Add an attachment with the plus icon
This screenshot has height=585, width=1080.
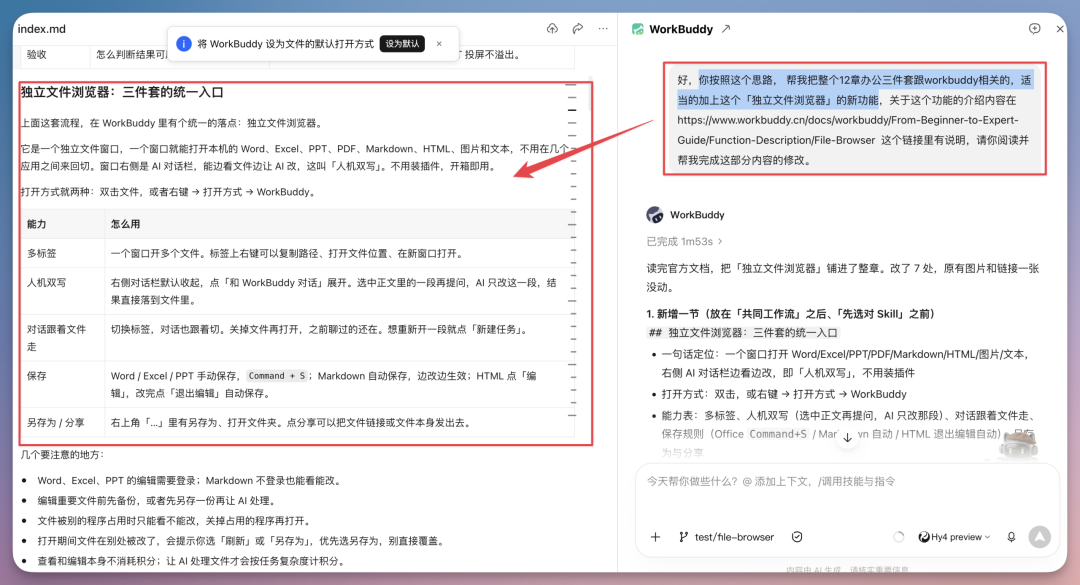pyautogui.click(x=655, y=537)
